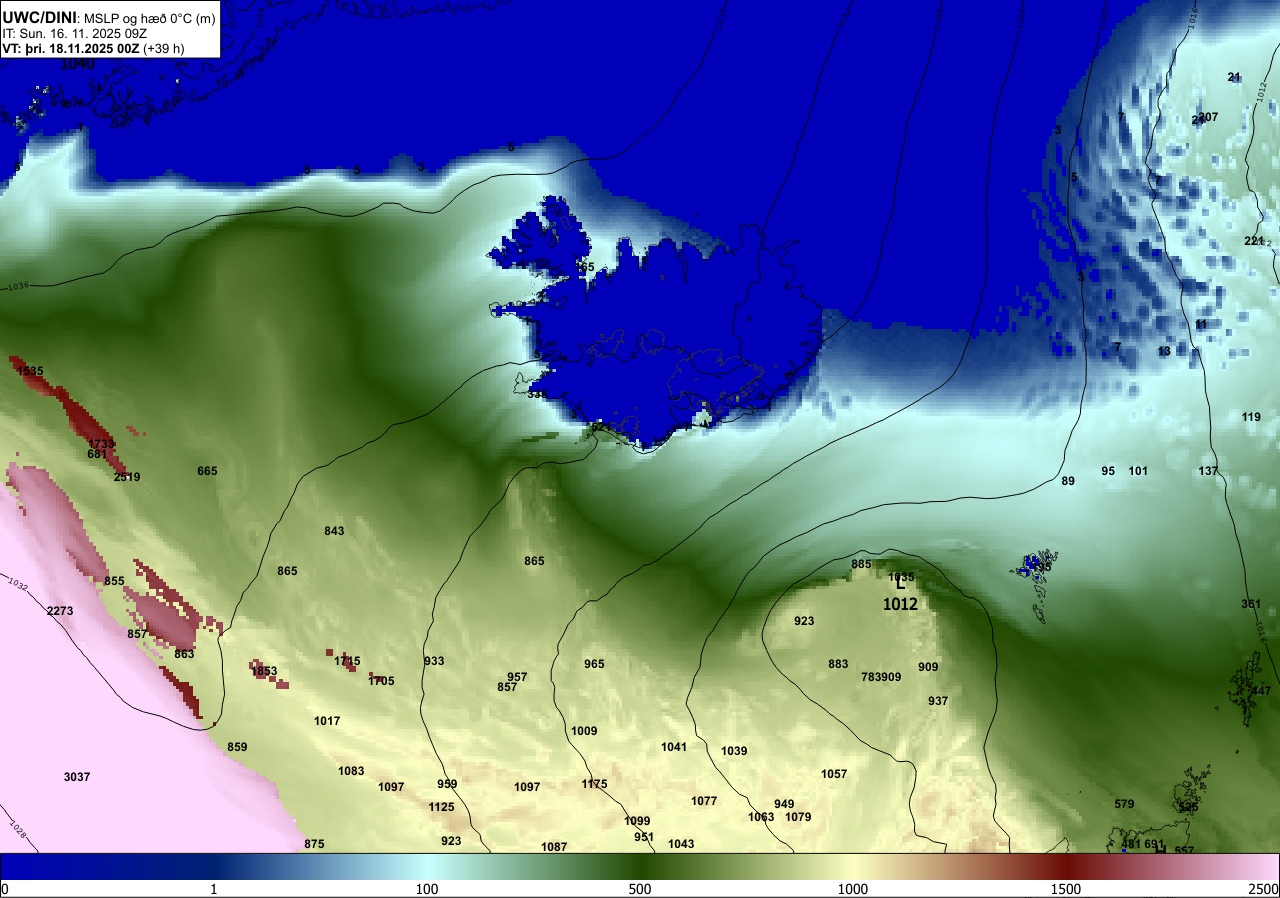Click the 1063 height value
Image resolution: width=1280 pixels, height=898 pixels.
point(761,817)
